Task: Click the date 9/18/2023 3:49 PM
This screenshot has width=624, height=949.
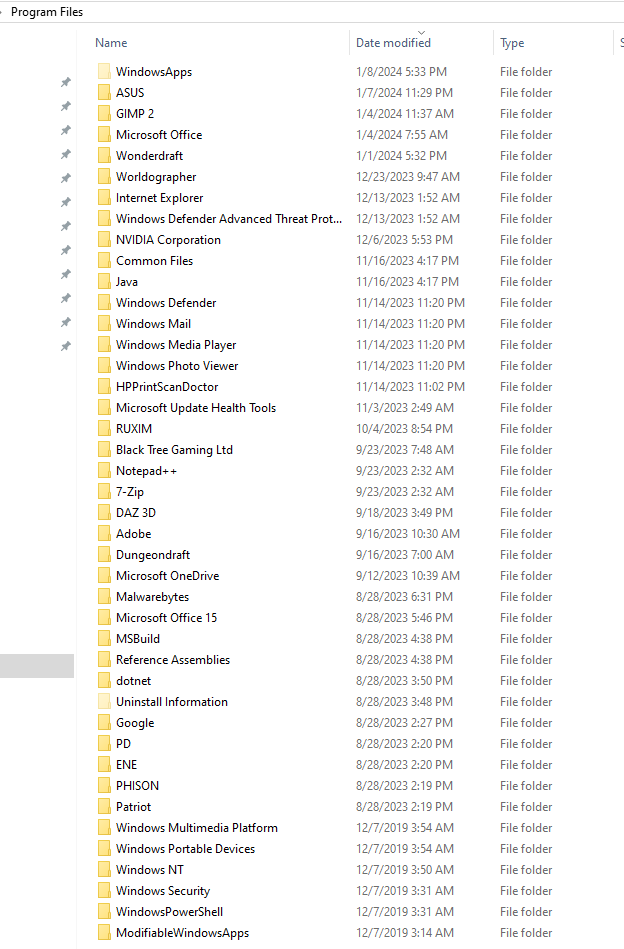Action: click(x=404, y=513)
